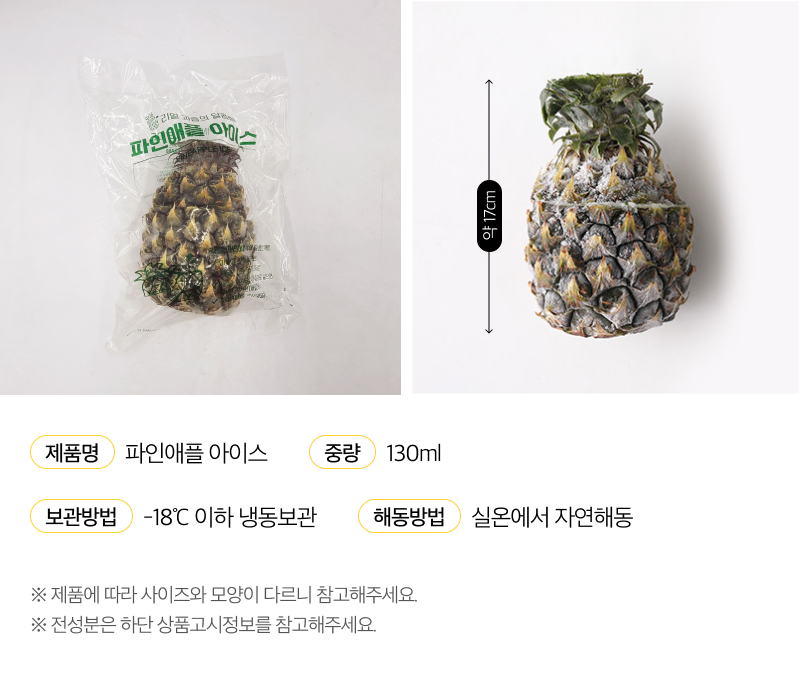Click the 약 17cm height label
This screenshot has width=800, height=683.
click(x=489, y=216)
